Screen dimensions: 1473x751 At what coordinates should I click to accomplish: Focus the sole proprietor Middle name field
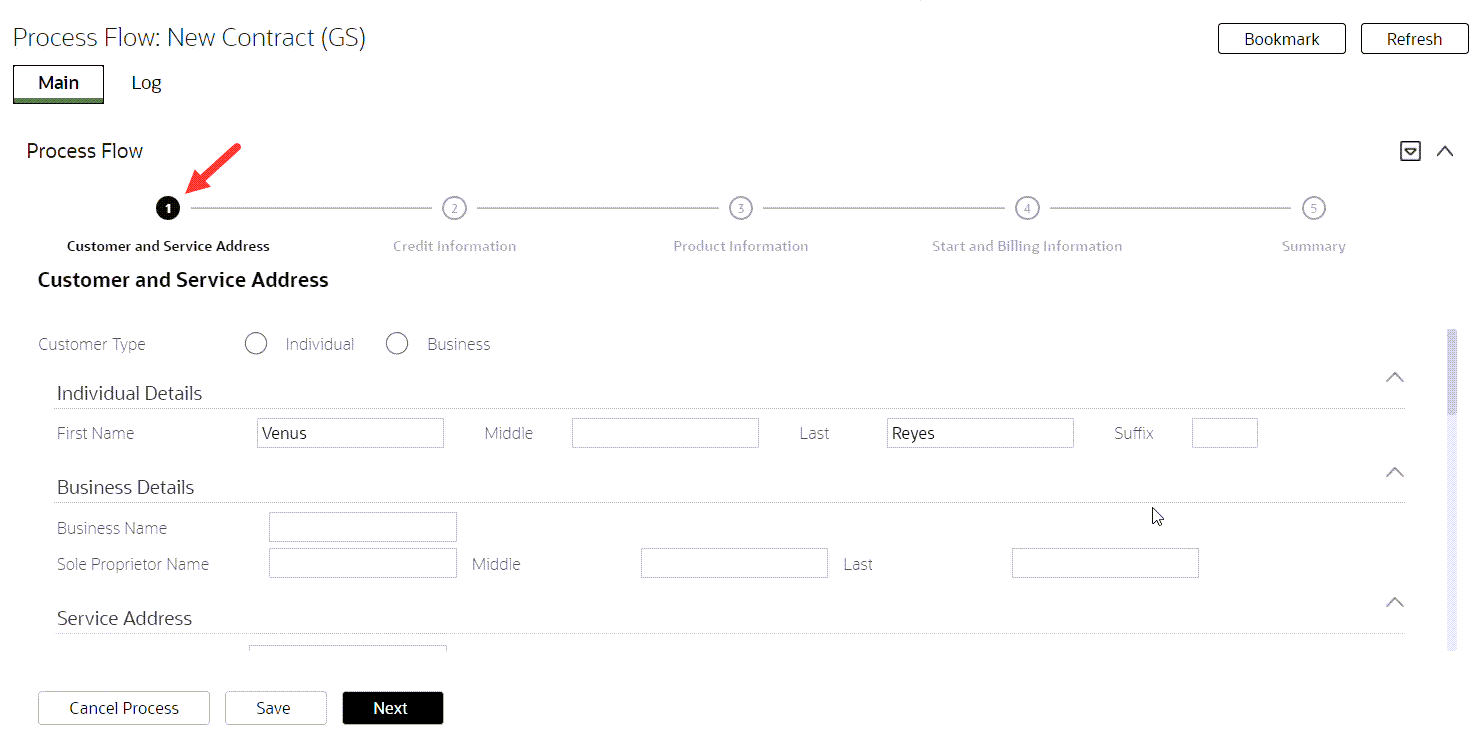[734, 563]
